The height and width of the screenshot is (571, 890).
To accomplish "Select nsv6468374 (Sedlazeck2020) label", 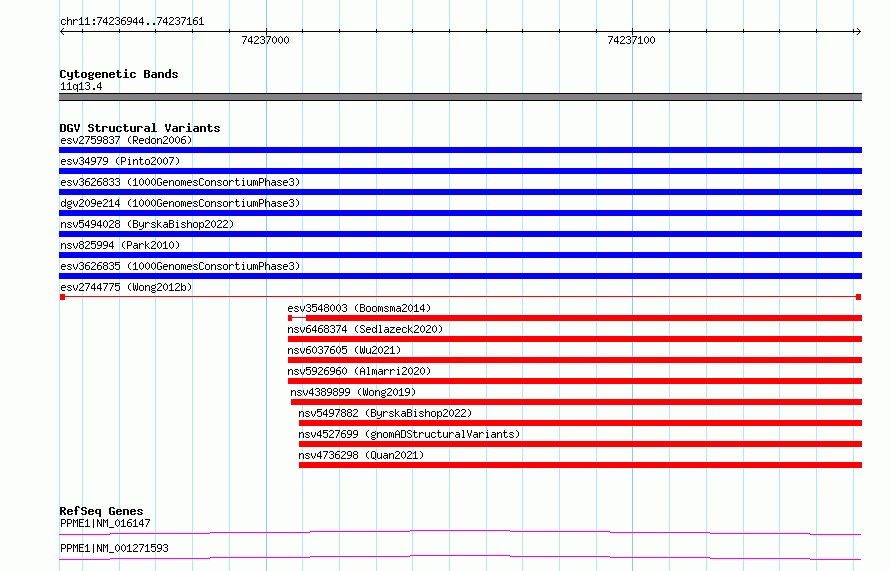I will 365,329.
